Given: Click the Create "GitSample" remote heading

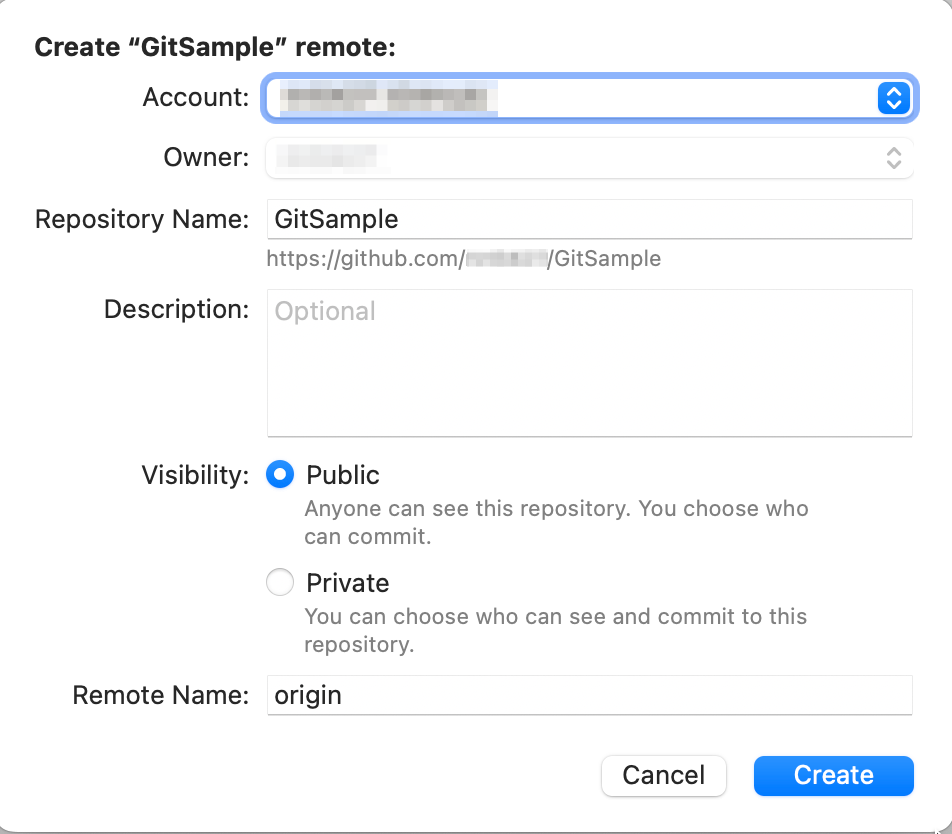Looking at the screenshot, I should click(x=215, y=47).
